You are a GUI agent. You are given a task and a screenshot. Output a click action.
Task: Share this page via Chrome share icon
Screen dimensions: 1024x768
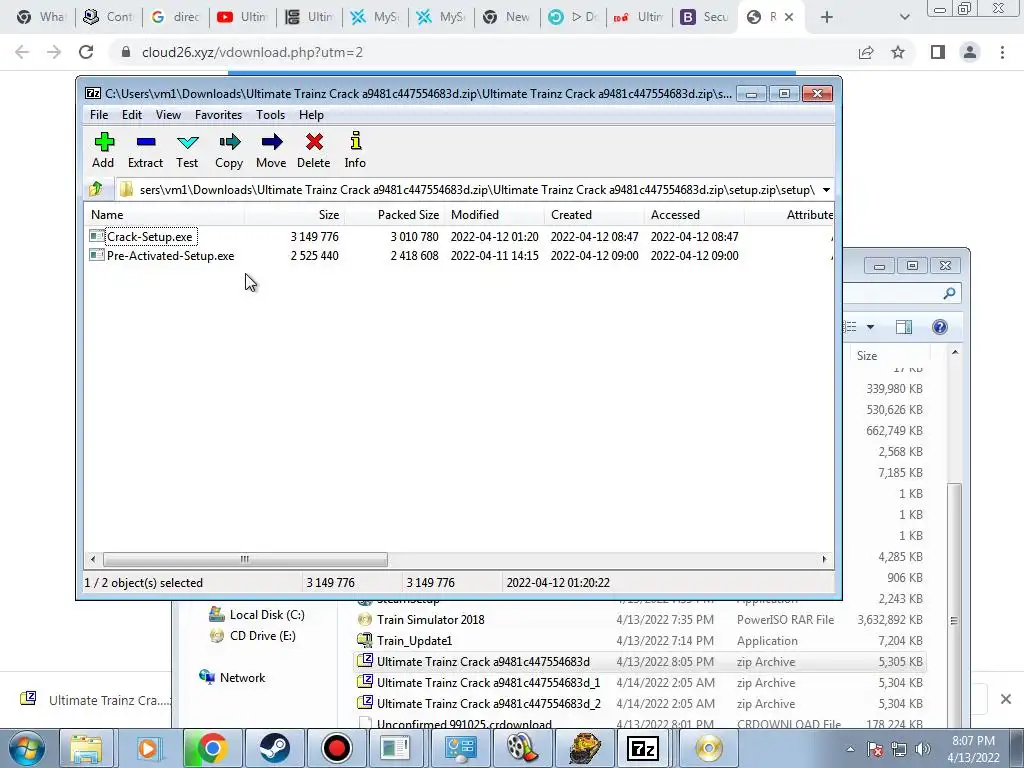point(866,52)
